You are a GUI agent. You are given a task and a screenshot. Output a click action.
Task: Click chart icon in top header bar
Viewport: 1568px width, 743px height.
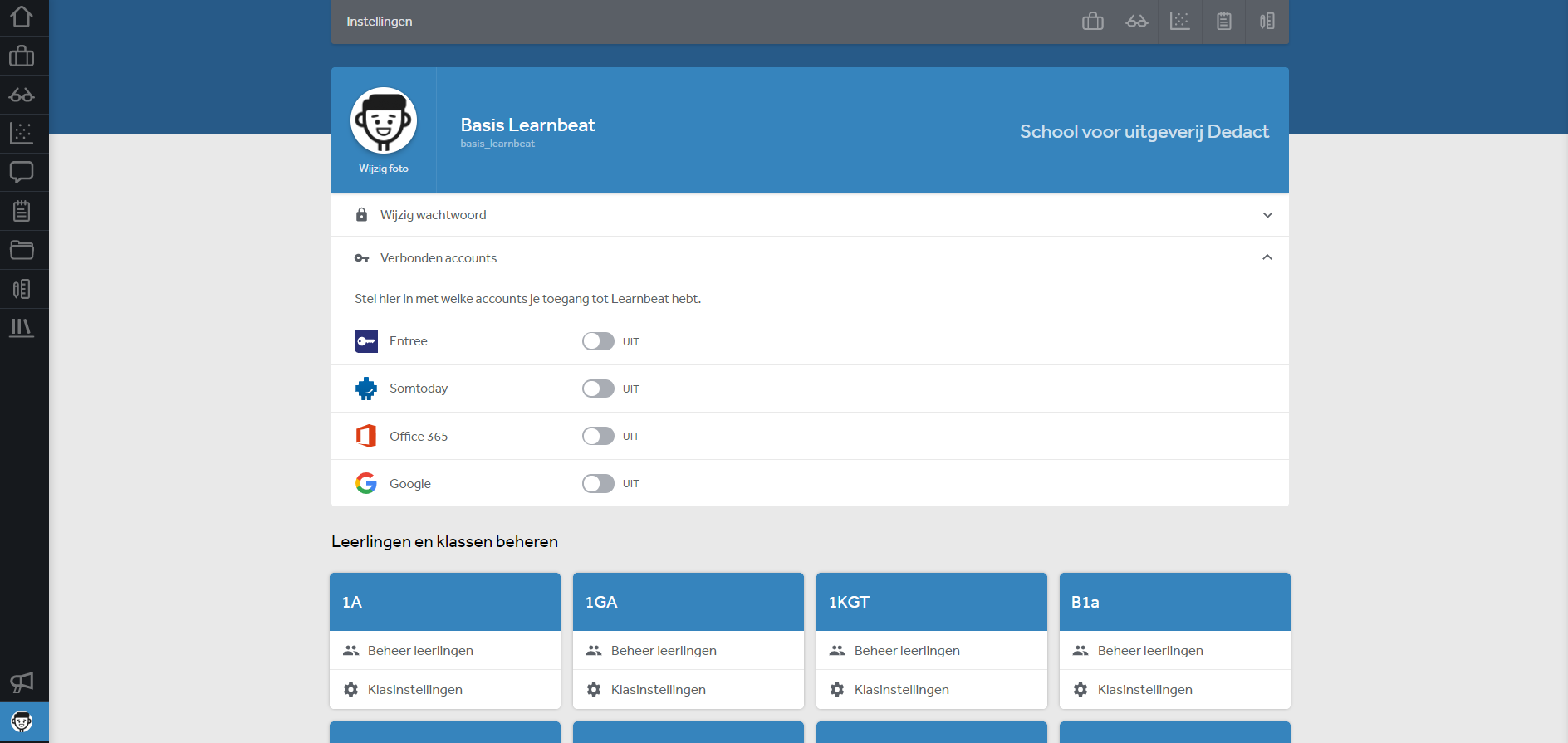pyautogui.click(x=1180, y=21)
